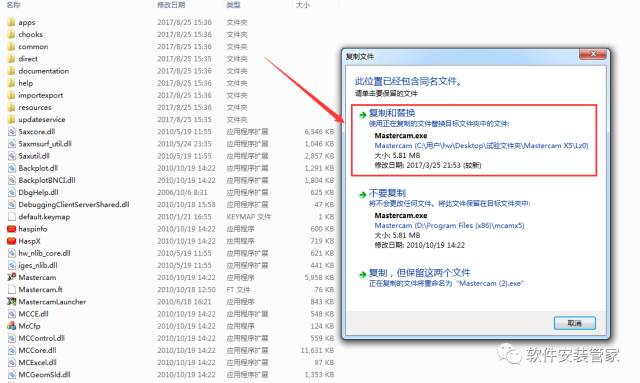Select the MastercamLauncher application icon
The image size is (640, 383).
(11, 302)
